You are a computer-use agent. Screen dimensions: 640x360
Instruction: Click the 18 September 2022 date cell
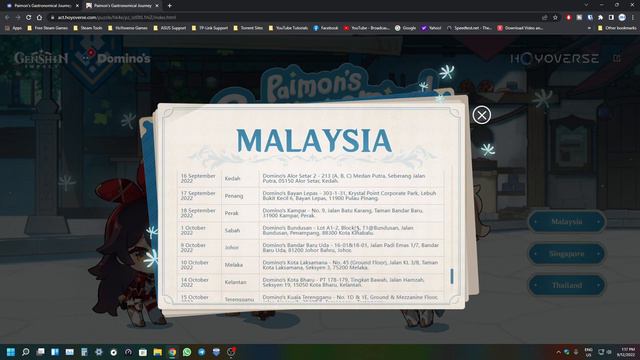pyautogui.click(x=198, y=213)
